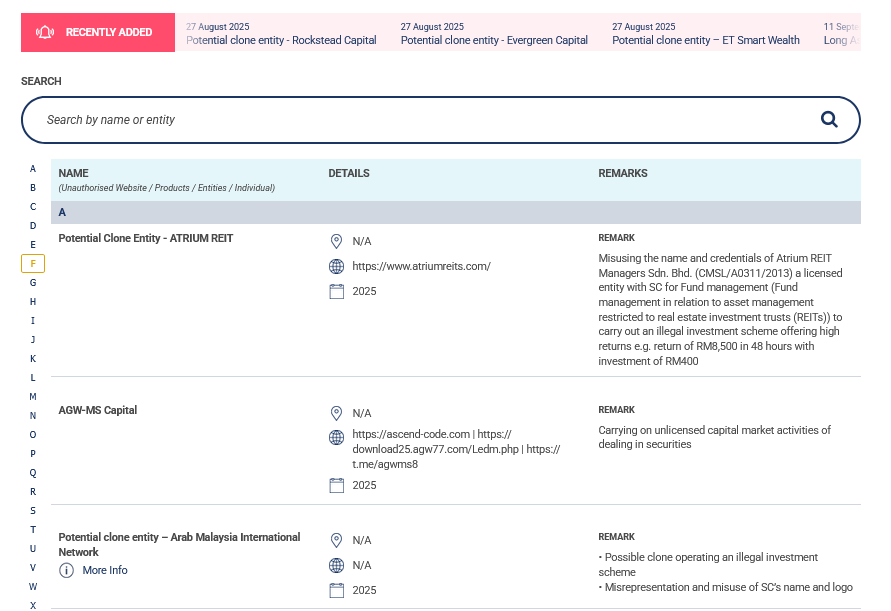Screen dimensions: 891x611
Task: Click the DETAILS column header
Action: (x=349, y=173)
